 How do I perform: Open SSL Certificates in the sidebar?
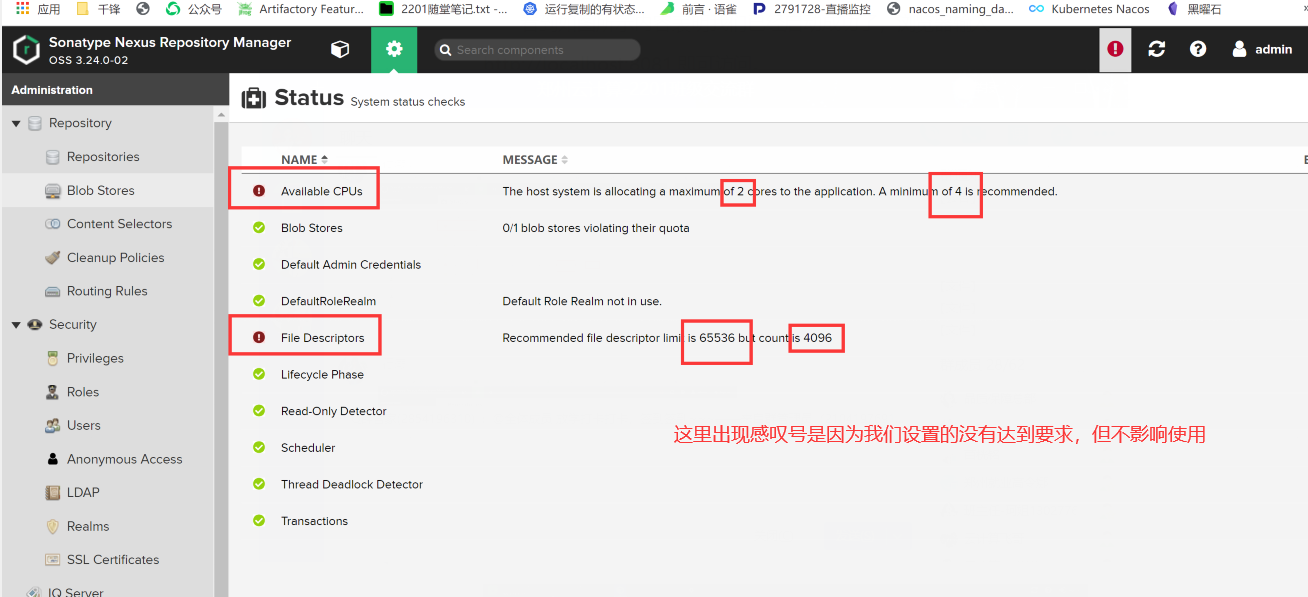pyautogui.click(x=113, y=560)
